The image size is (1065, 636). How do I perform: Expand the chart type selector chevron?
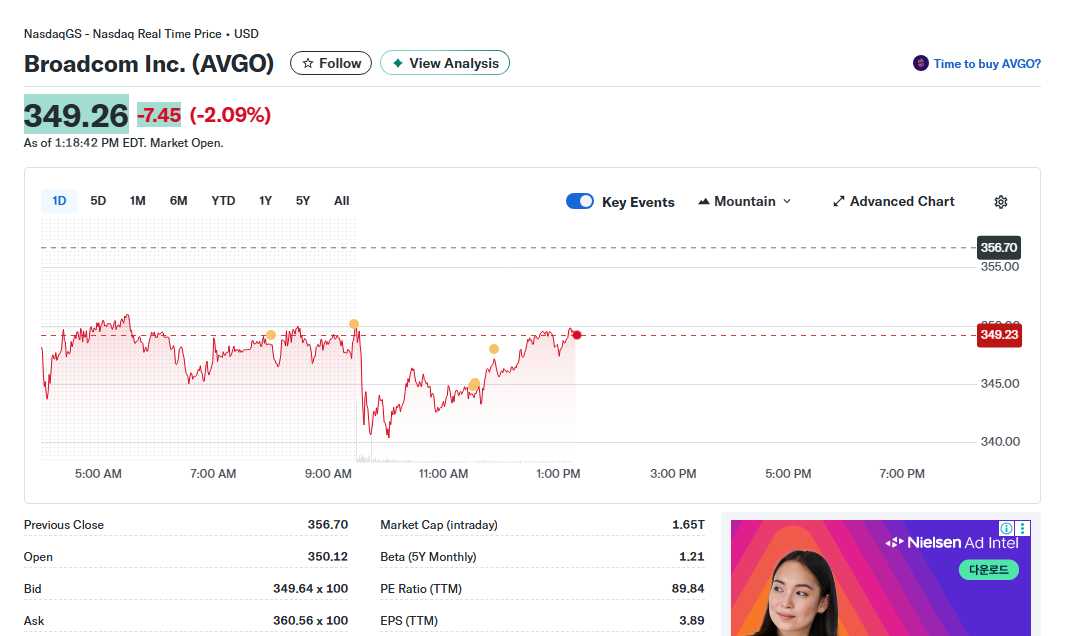789,201
